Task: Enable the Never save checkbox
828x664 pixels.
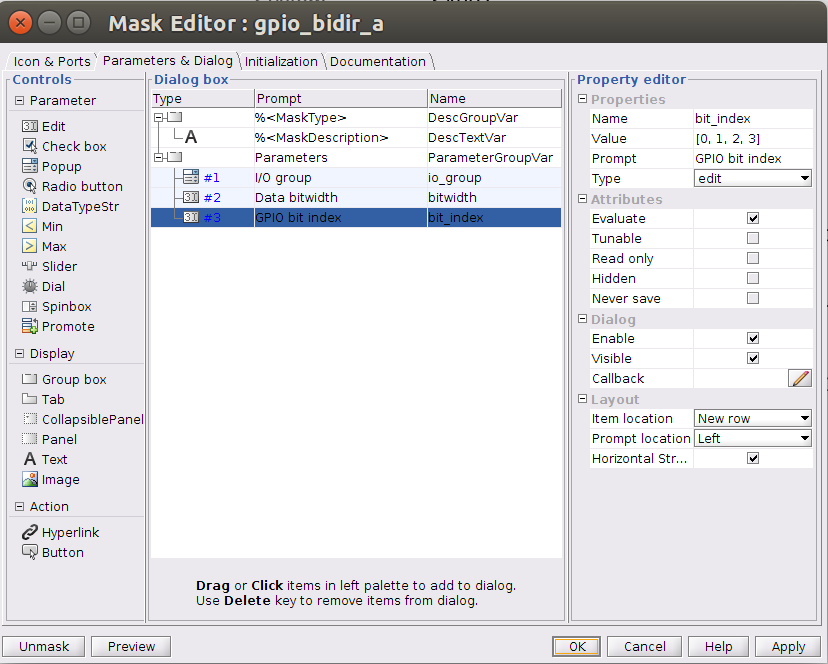Action: 753,298
